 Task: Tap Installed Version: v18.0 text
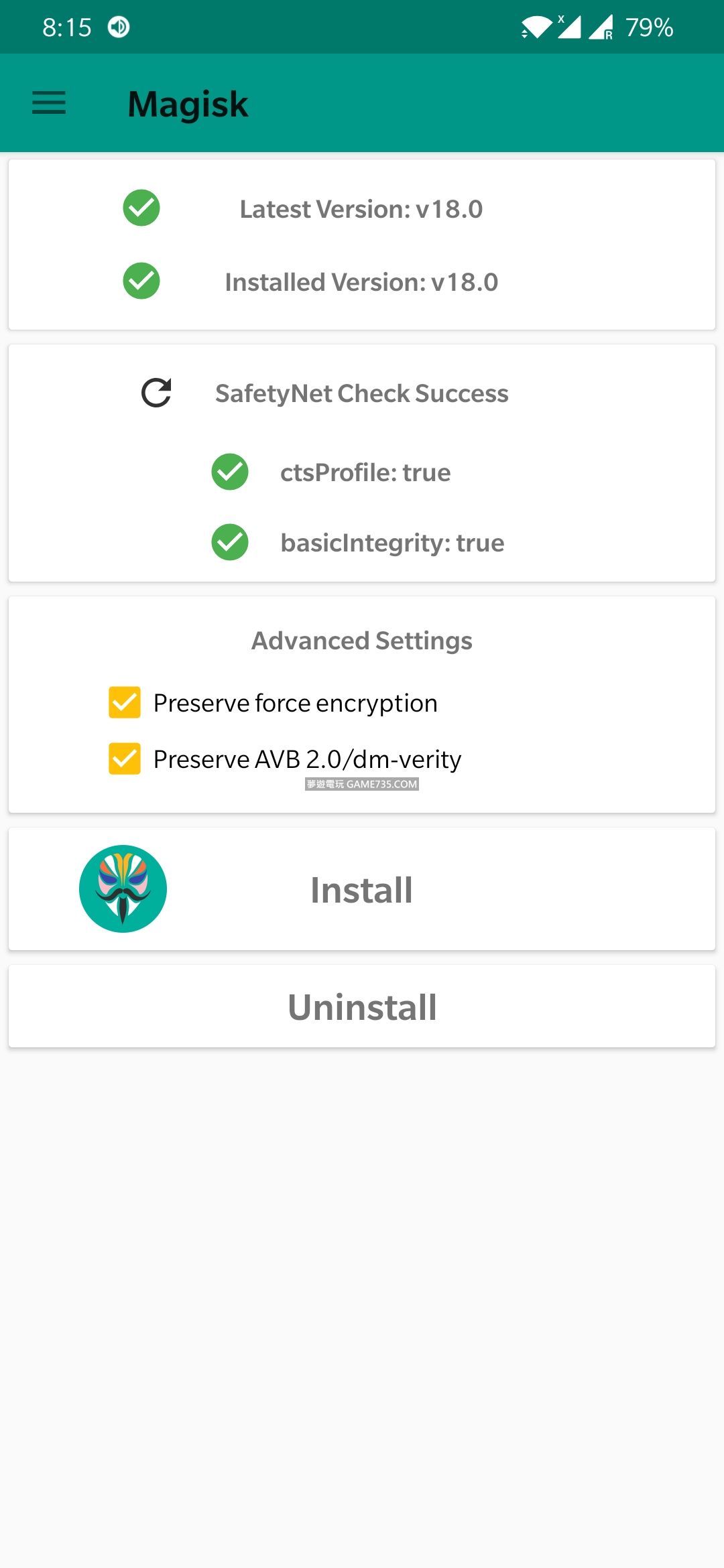point(361,282)
